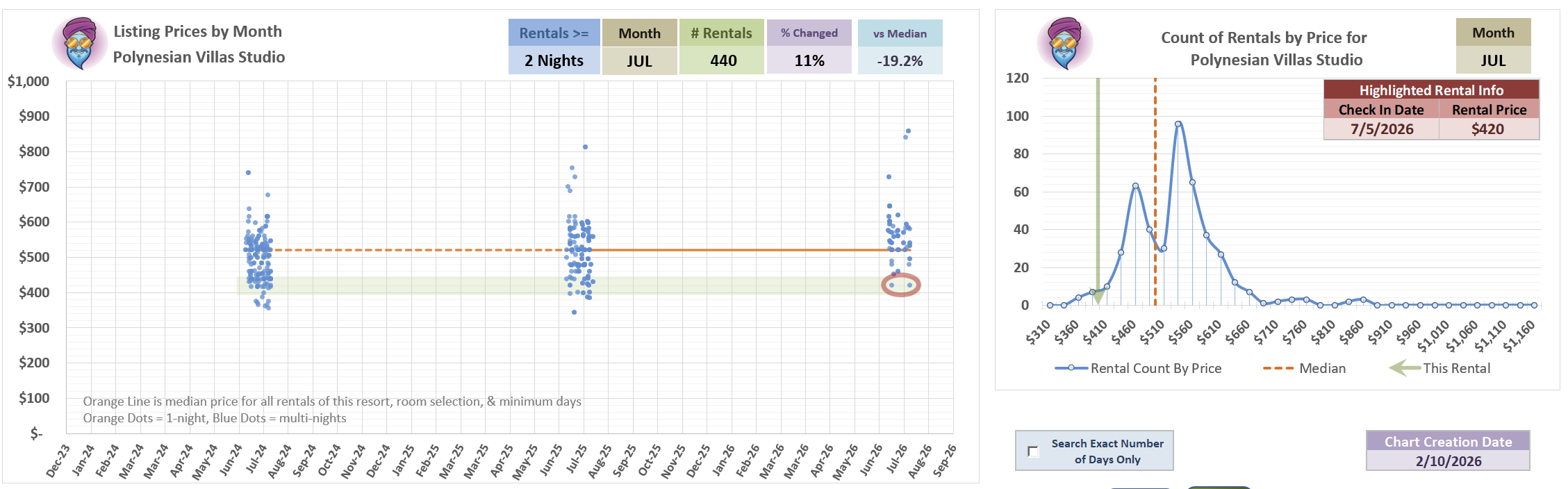This screenshot has height=489, width=1568.
Task: Click the vs Median header cell
Action: pos(900,33)
